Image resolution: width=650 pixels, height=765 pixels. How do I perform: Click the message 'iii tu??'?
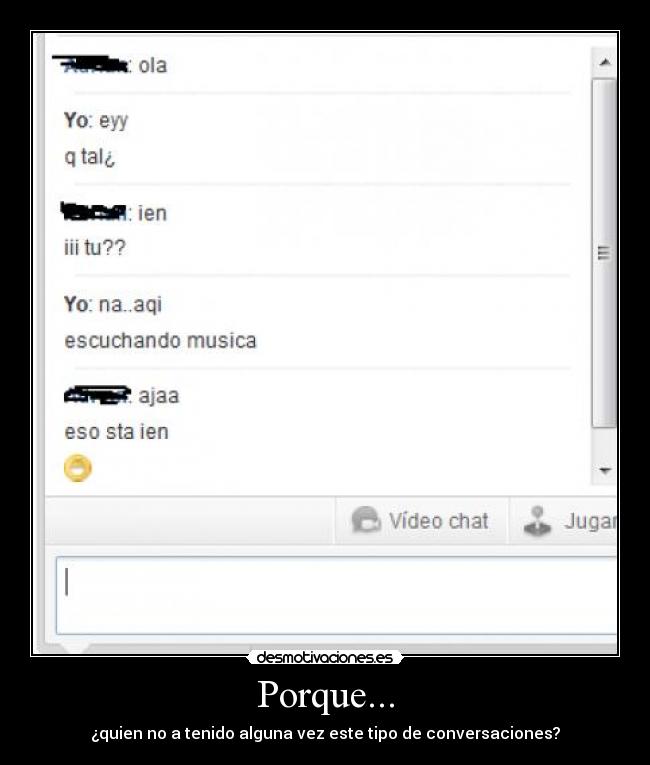[x=95, y=247]
